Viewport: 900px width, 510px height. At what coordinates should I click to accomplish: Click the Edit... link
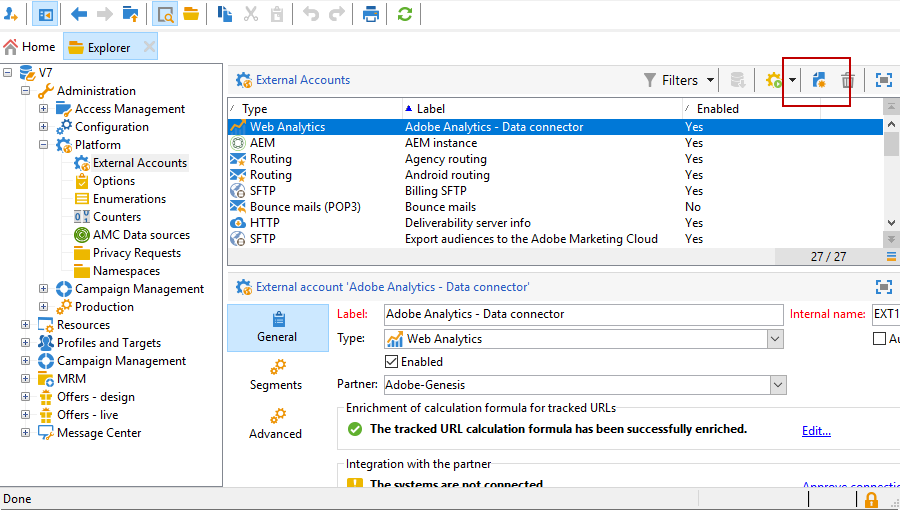point(816,431)
